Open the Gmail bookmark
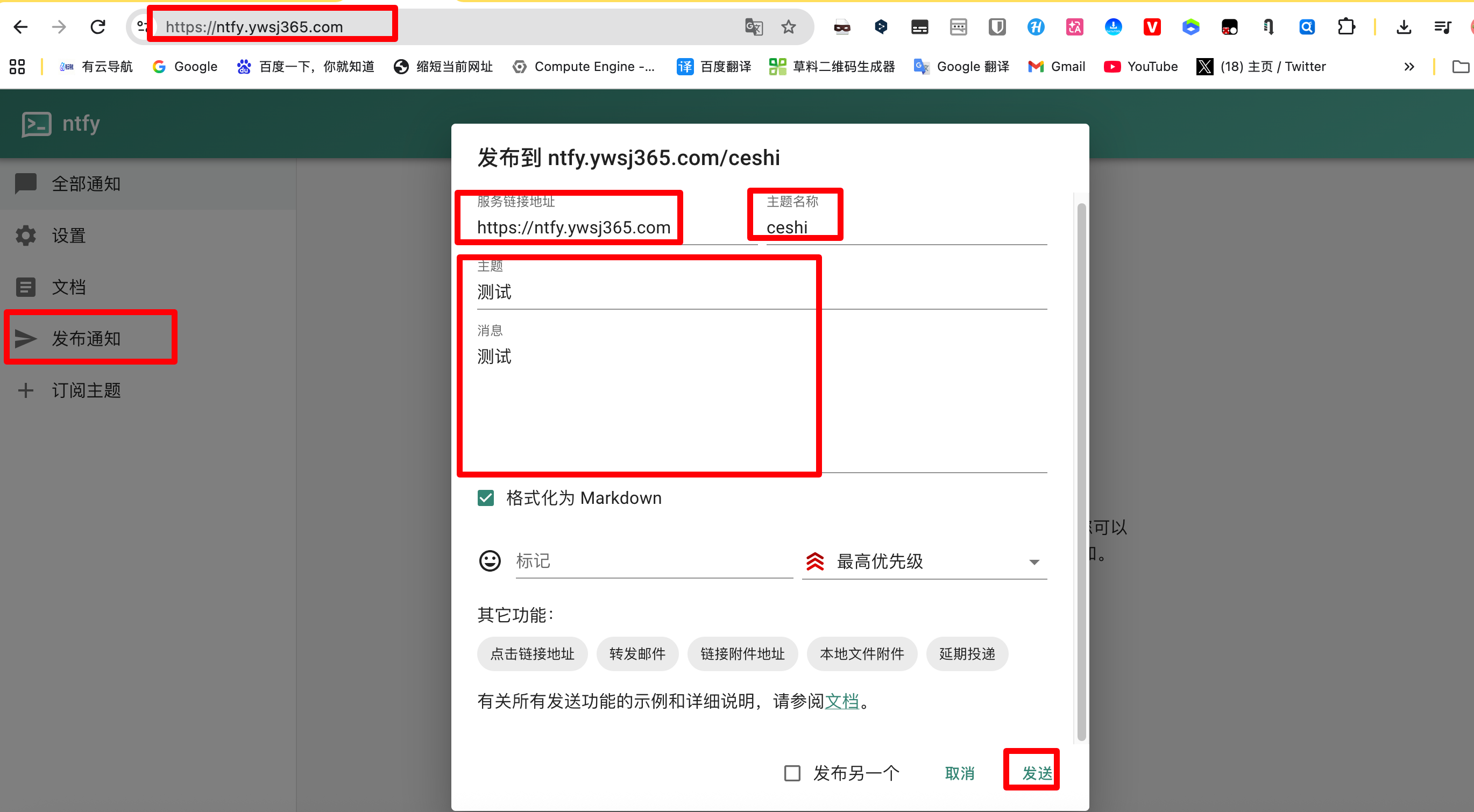Viewport: 1474px width, 812px height. (x=1057, y=66)
